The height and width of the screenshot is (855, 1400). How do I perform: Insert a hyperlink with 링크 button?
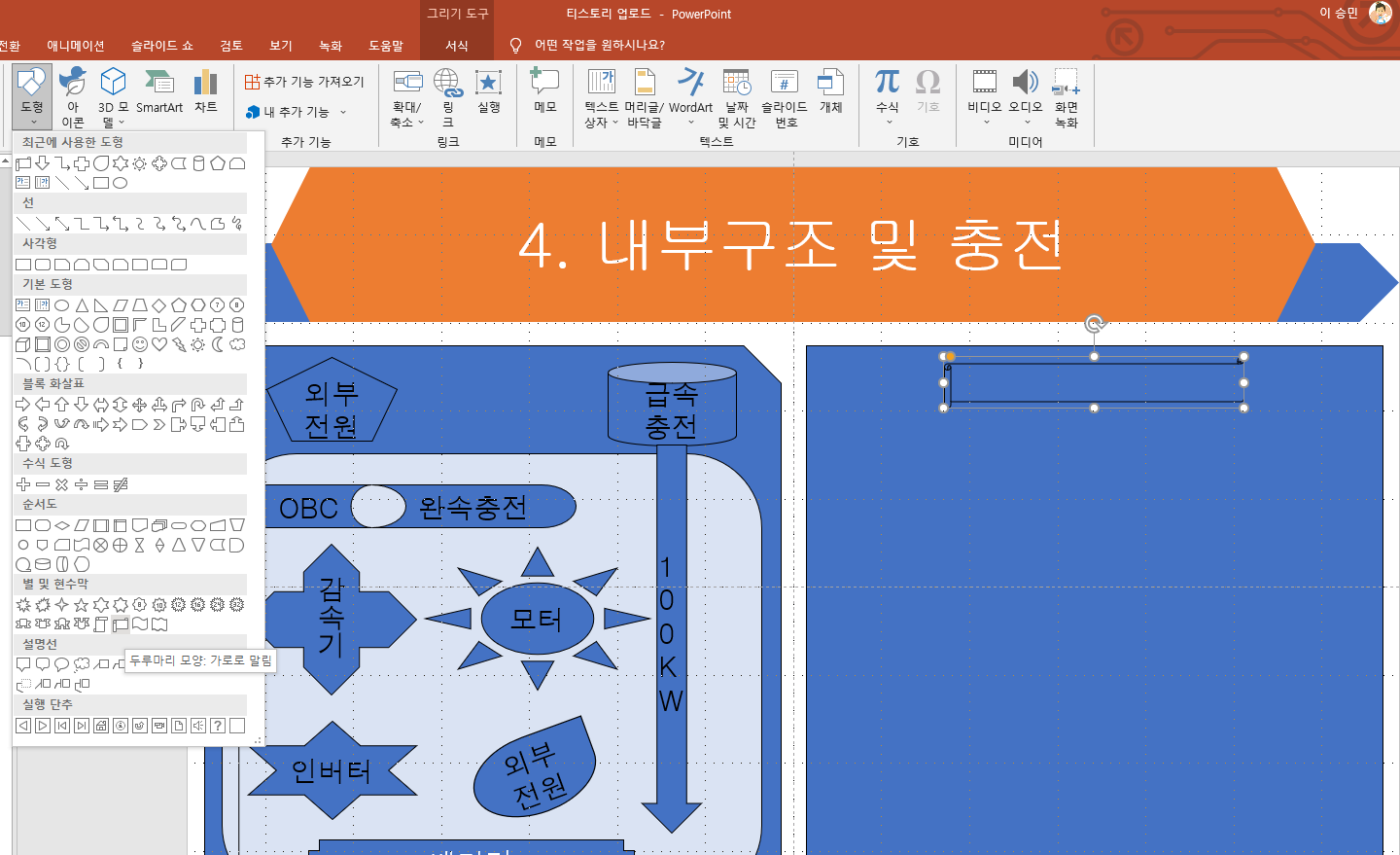point(448,97)
